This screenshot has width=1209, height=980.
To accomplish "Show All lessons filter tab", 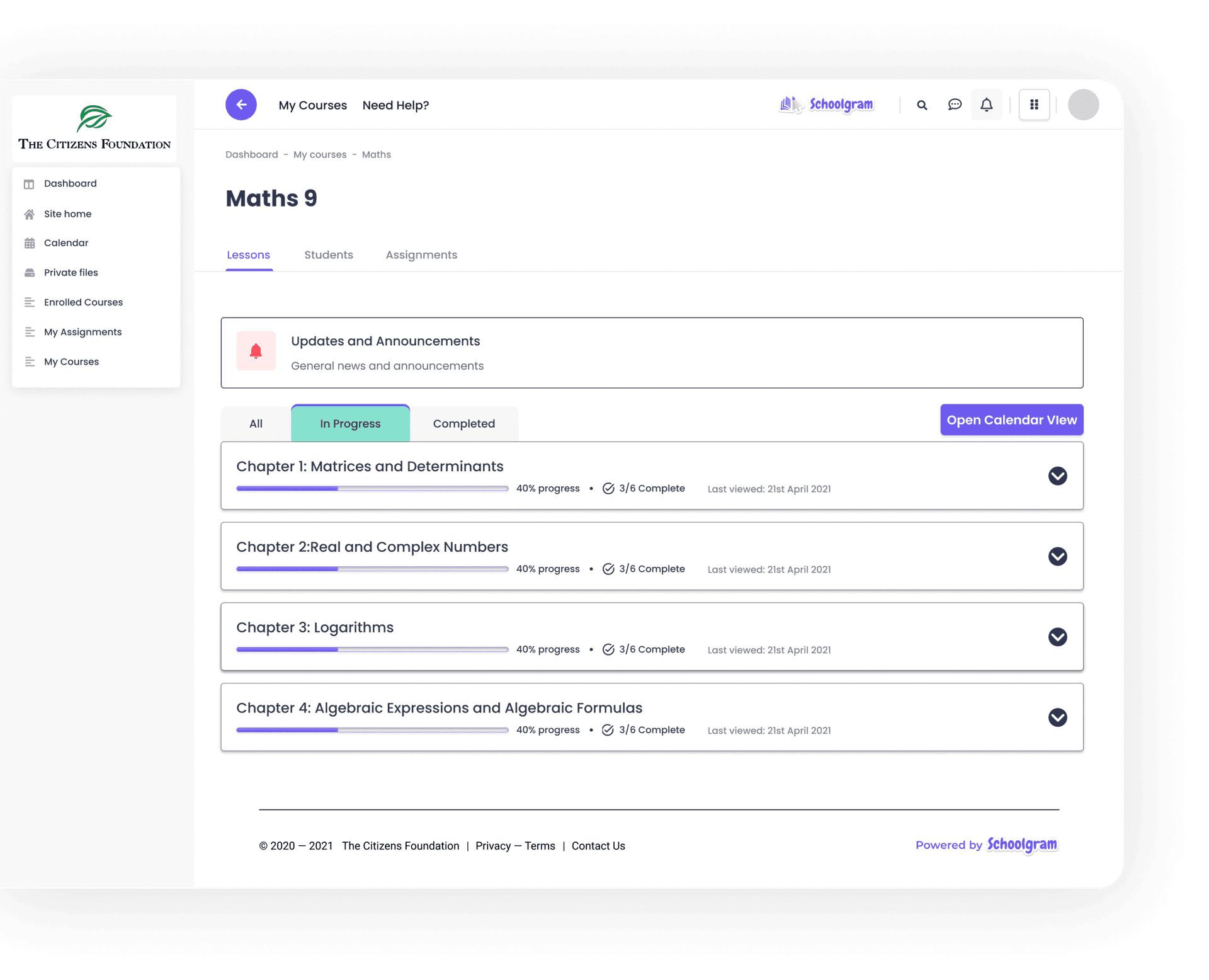I will click(x=256, y=424).
